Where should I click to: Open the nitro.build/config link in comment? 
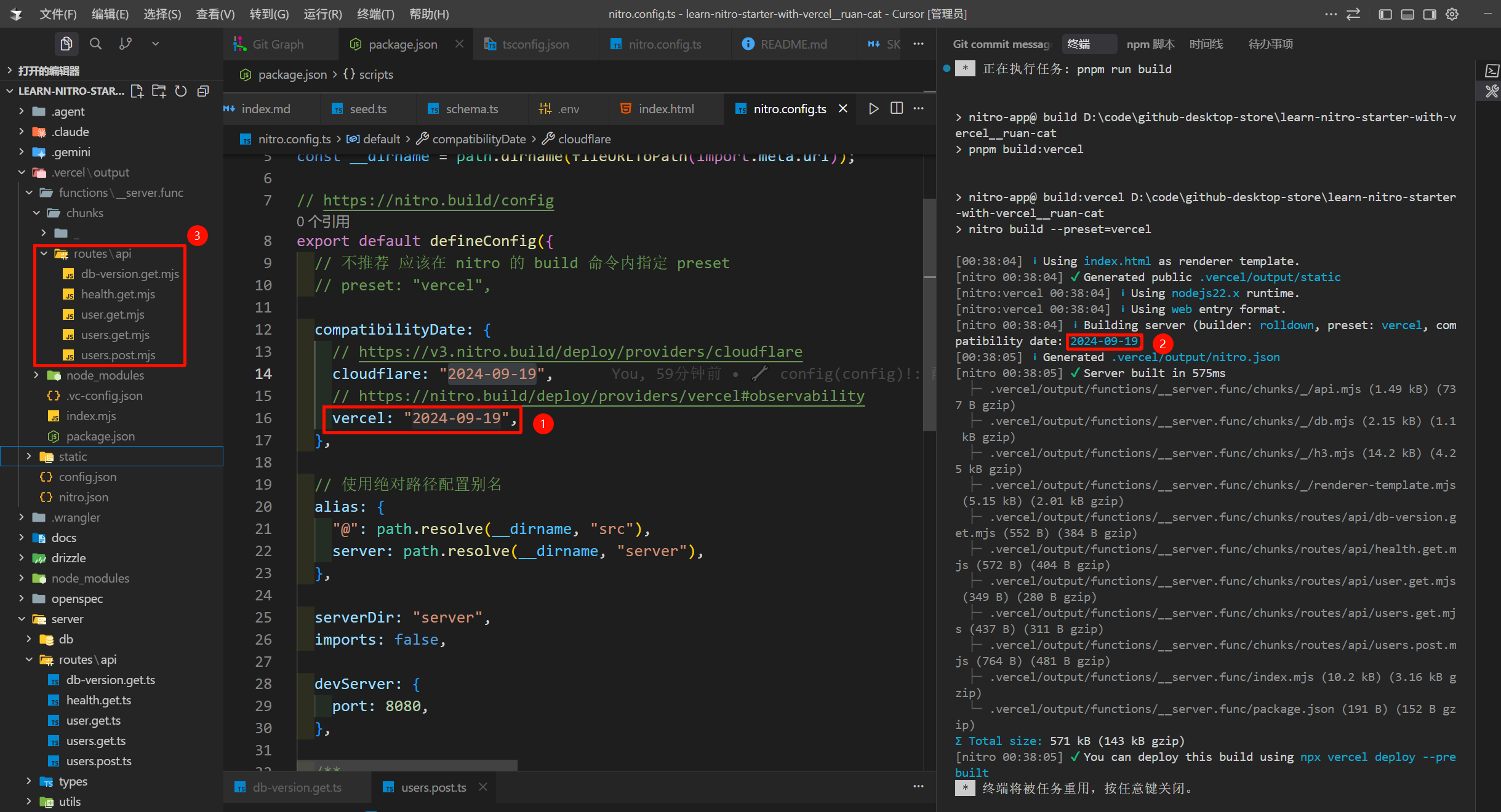438,201
